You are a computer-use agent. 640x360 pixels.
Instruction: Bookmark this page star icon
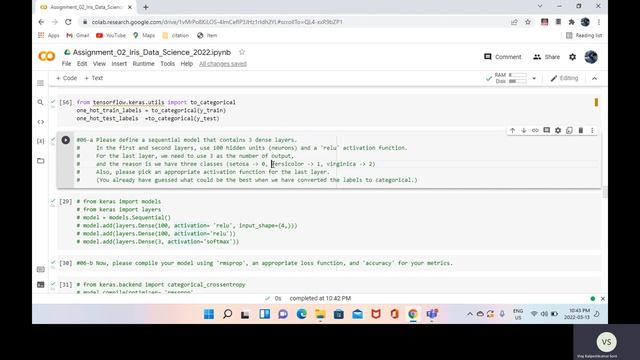(x=528, y=22)
